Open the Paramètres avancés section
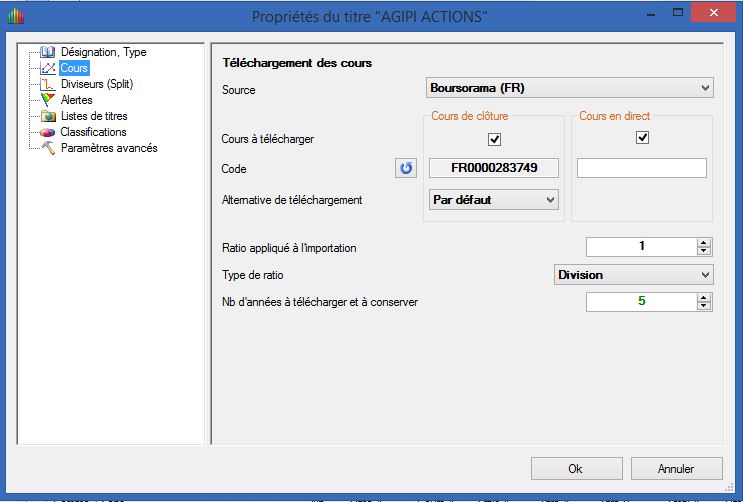 point(108,148)
